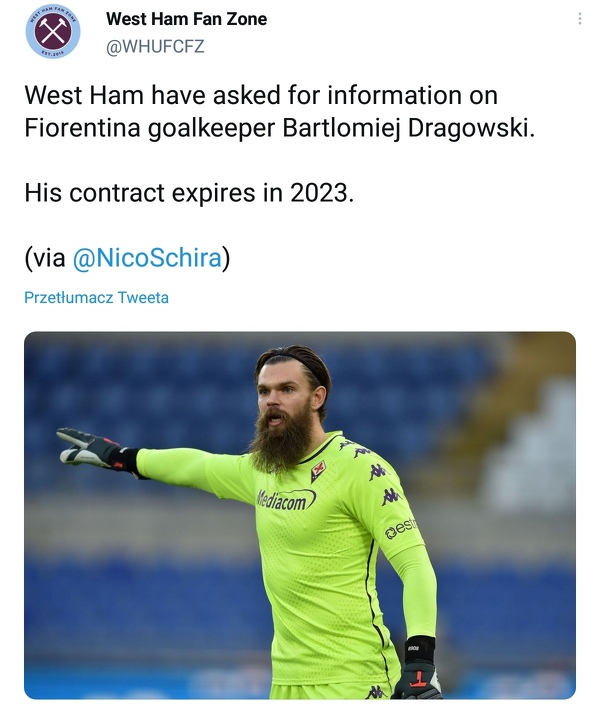
Task: Open the goalkeeper photo attached to tweet
Action: pos(300,515)
